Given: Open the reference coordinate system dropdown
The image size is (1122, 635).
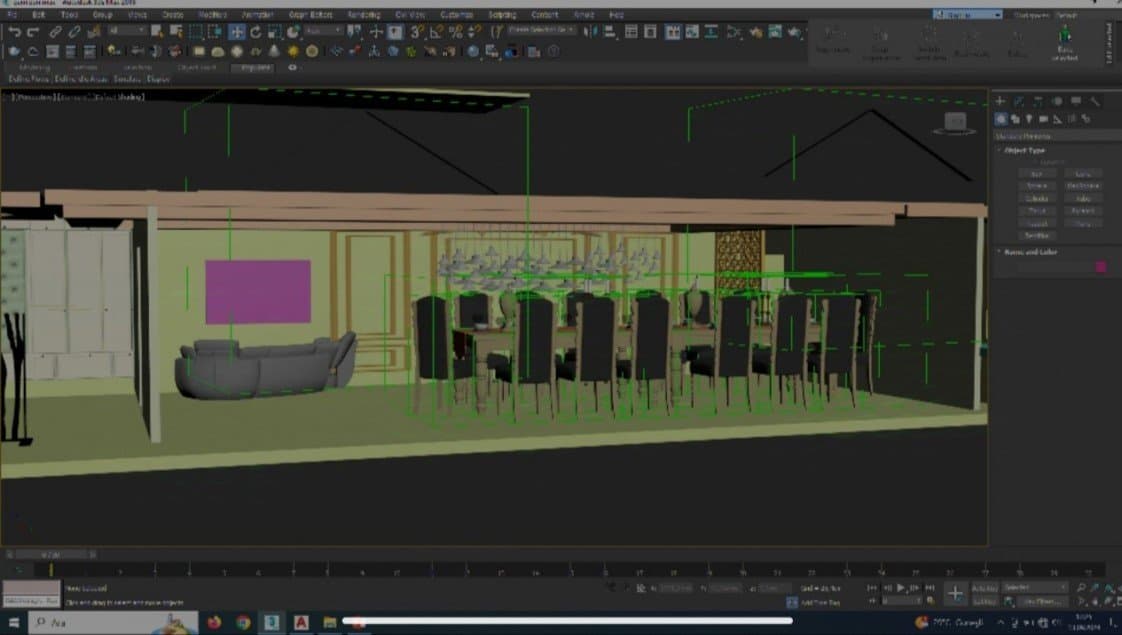Looking at the screenshot, I should 323,31.
